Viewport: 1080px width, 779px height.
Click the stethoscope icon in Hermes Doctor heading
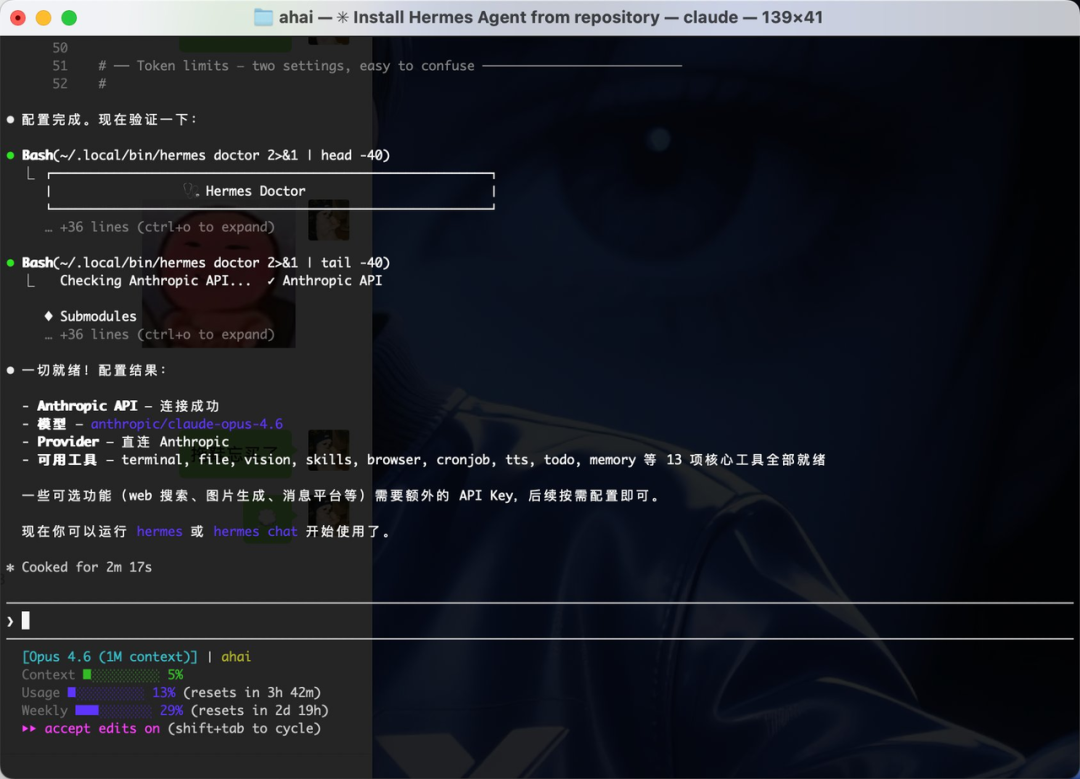191,191
